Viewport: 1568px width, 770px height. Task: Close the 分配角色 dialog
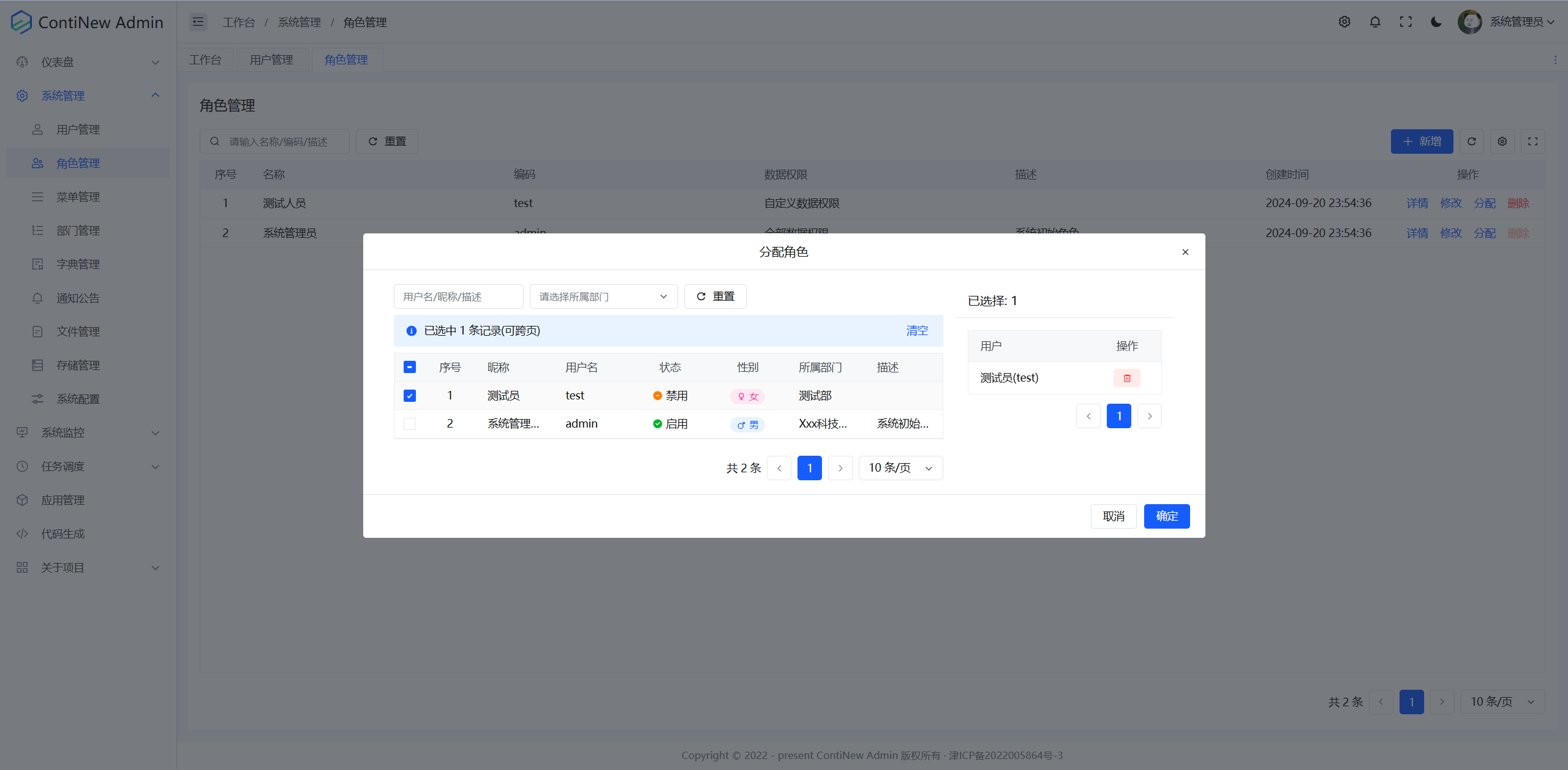[x=1185, y=252]
